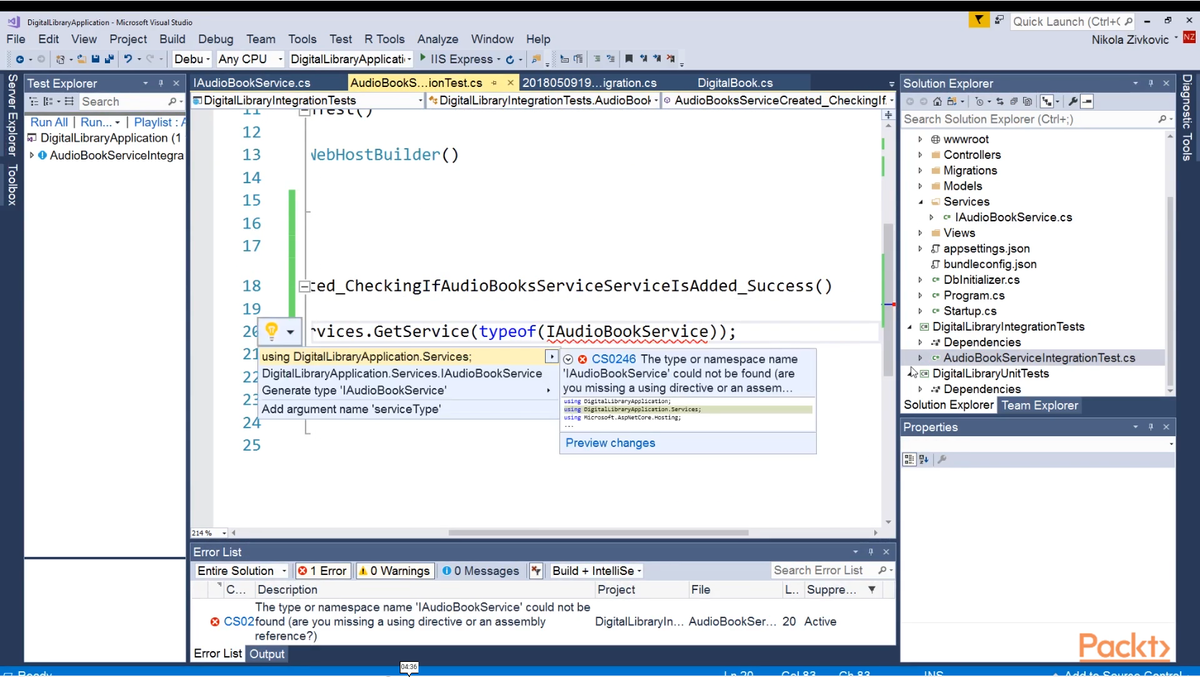Start IIS Express with the green play icon

click(423, 59)
